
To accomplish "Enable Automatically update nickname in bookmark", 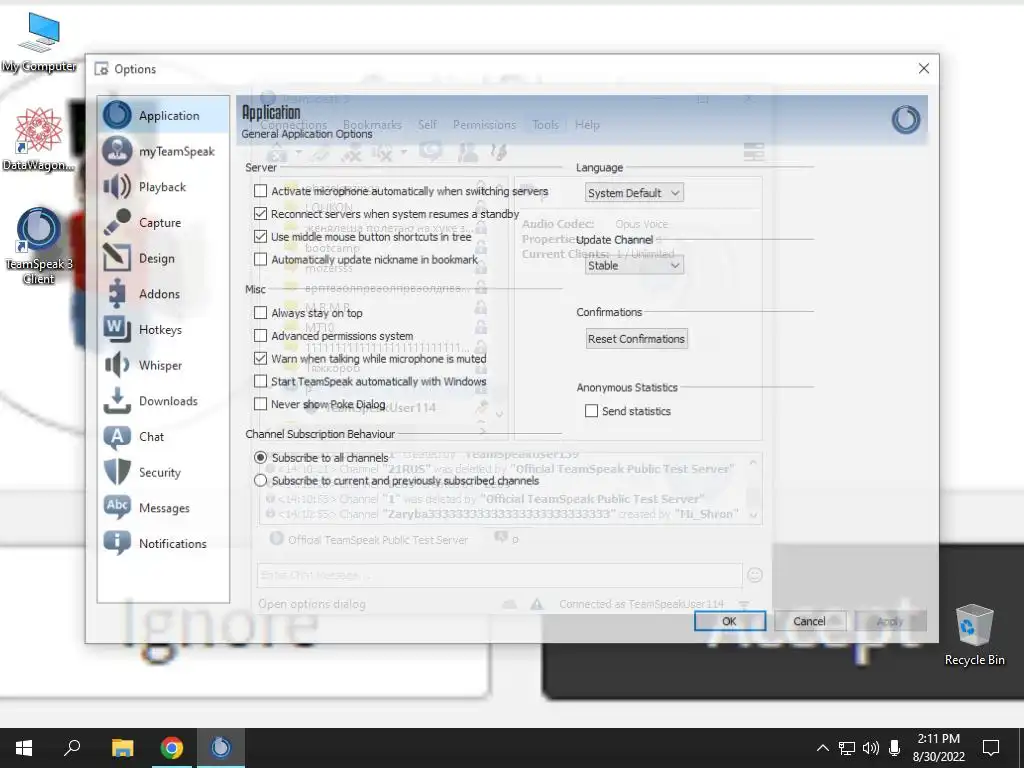I will (261, 259).
